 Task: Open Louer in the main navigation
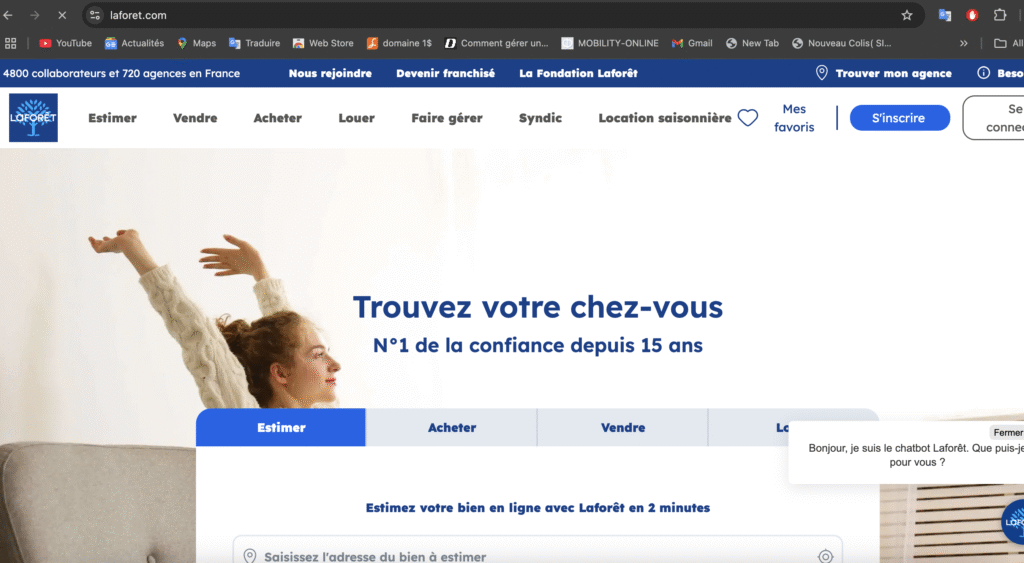(x=357, y=118)
